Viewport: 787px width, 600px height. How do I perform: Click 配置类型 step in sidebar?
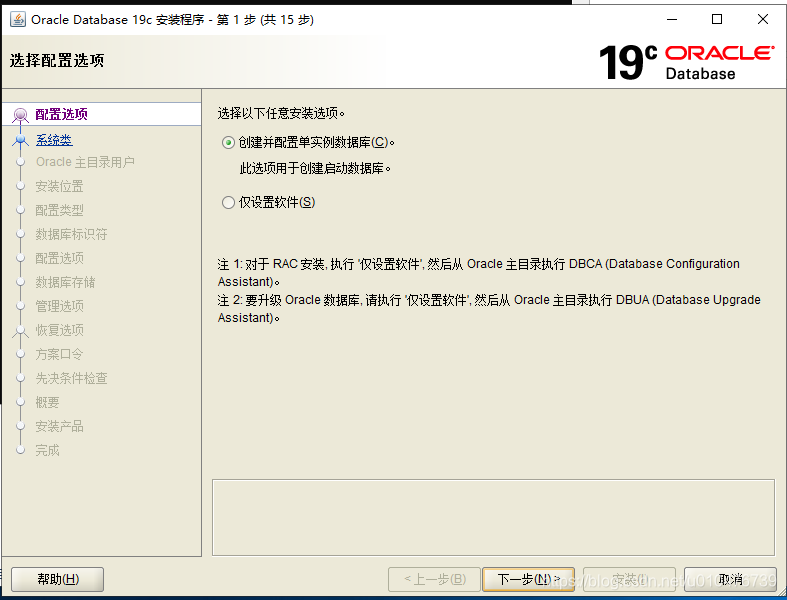pyautogui.click(x=59, y=210)
